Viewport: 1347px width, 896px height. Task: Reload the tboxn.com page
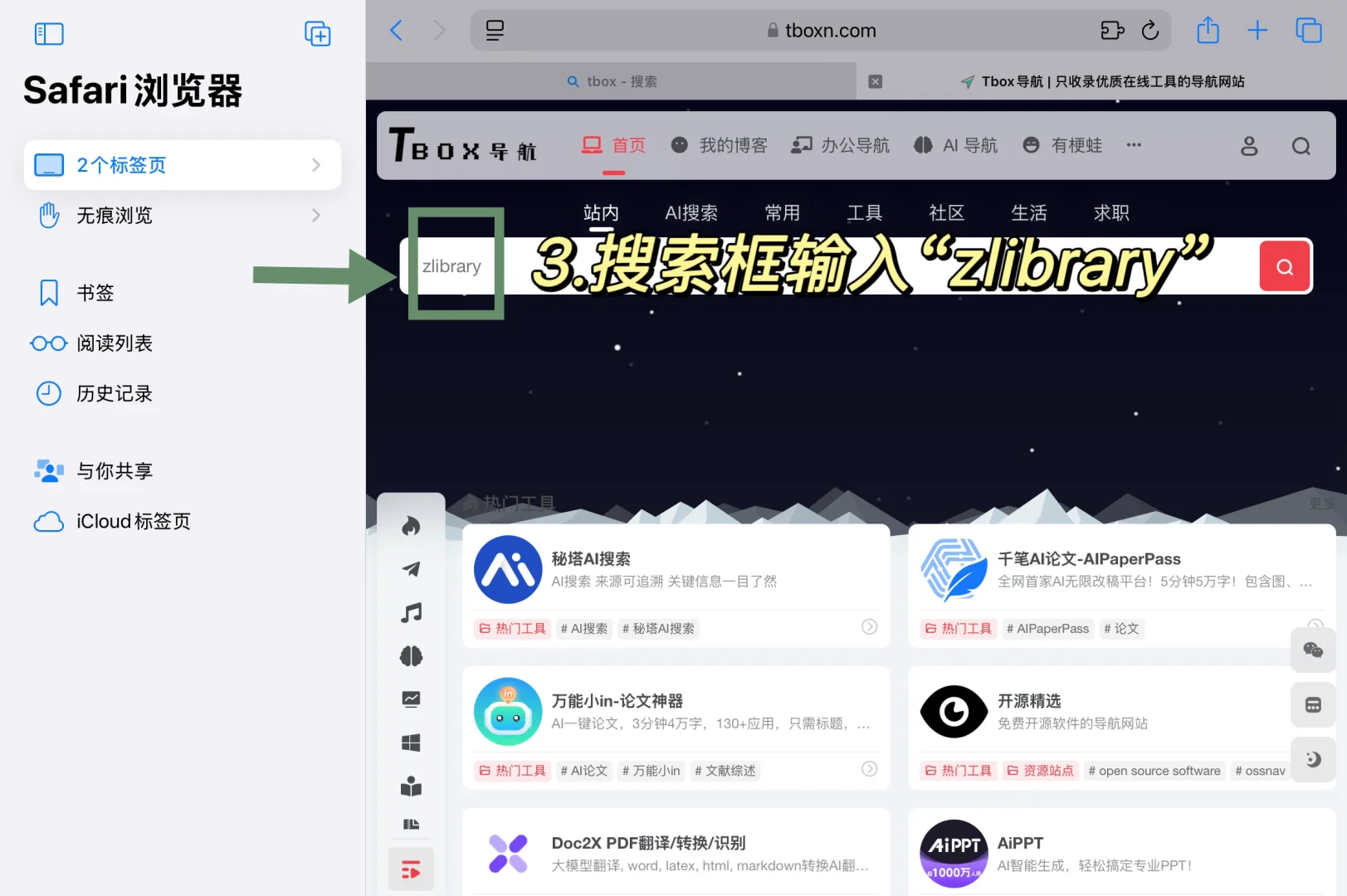coord(1150,31)
